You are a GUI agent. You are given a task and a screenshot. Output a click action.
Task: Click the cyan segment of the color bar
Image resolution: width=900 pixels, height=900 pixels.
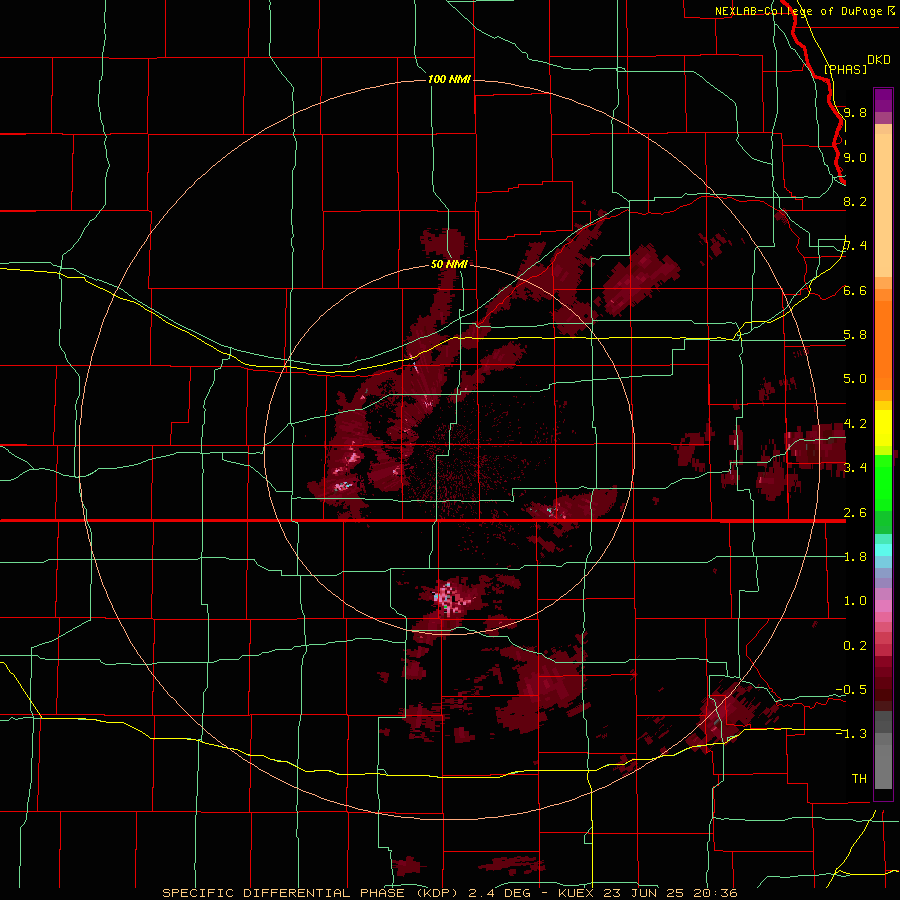click(x=883, y=550)
